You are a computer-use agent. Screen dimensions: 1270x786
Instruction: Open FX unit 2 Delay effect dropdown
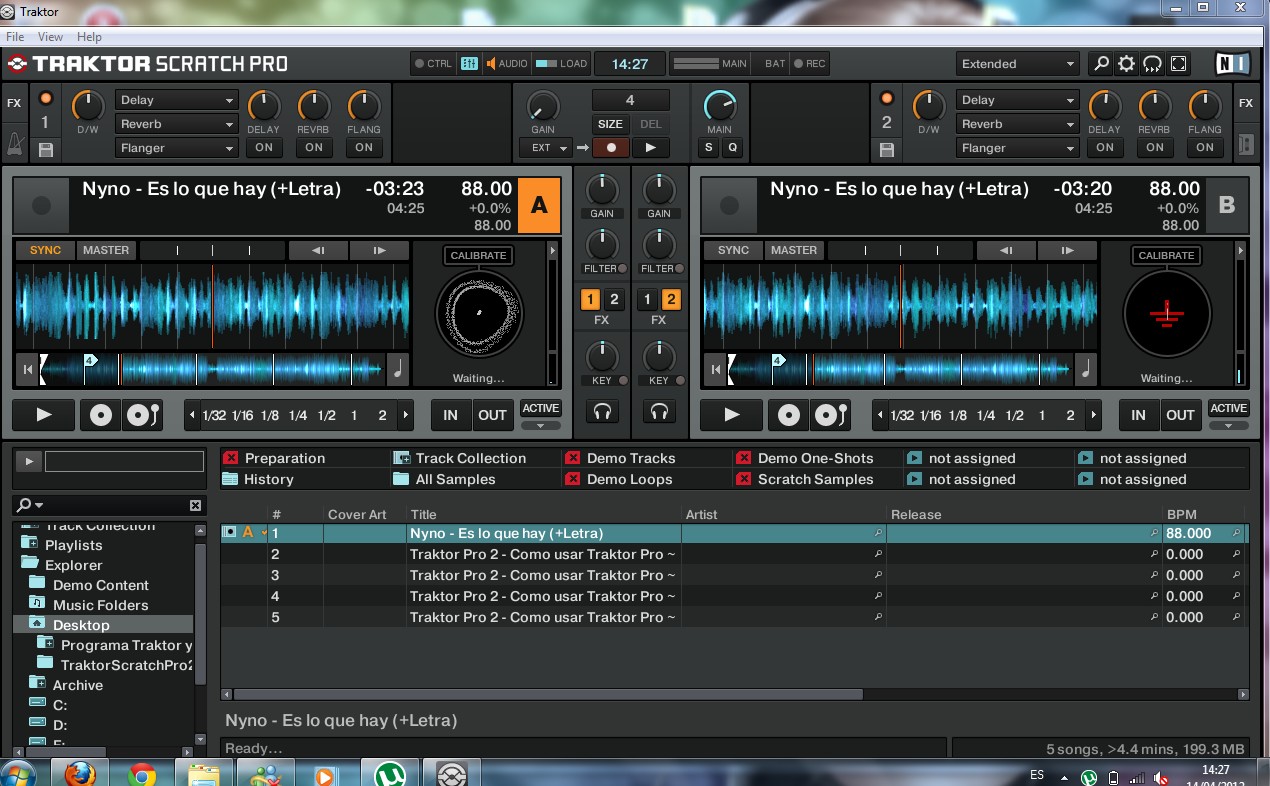coord(1018,100)
